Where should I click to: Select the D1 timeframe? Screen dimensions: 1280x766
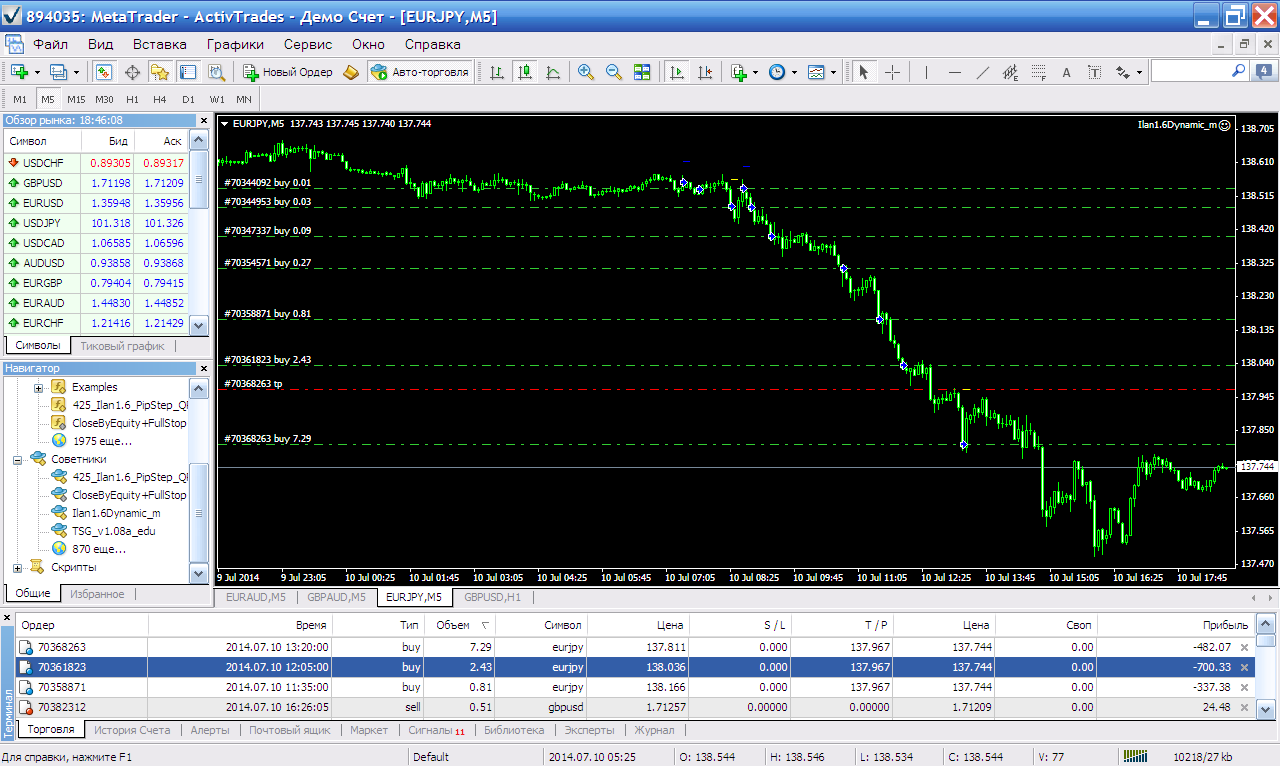pos(188,99)
